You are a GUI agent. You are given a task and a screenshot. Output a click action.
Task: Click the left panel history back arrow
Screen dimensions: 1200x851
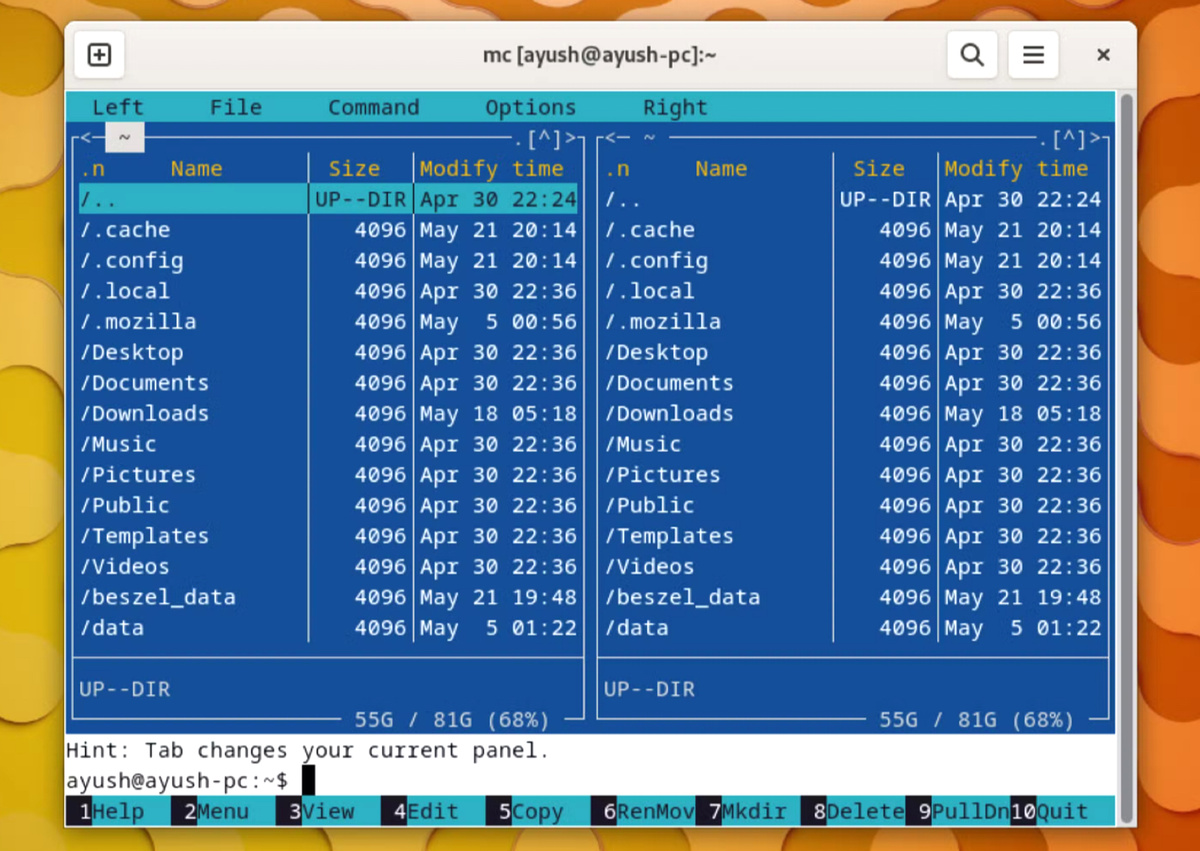tap(86, 137)
